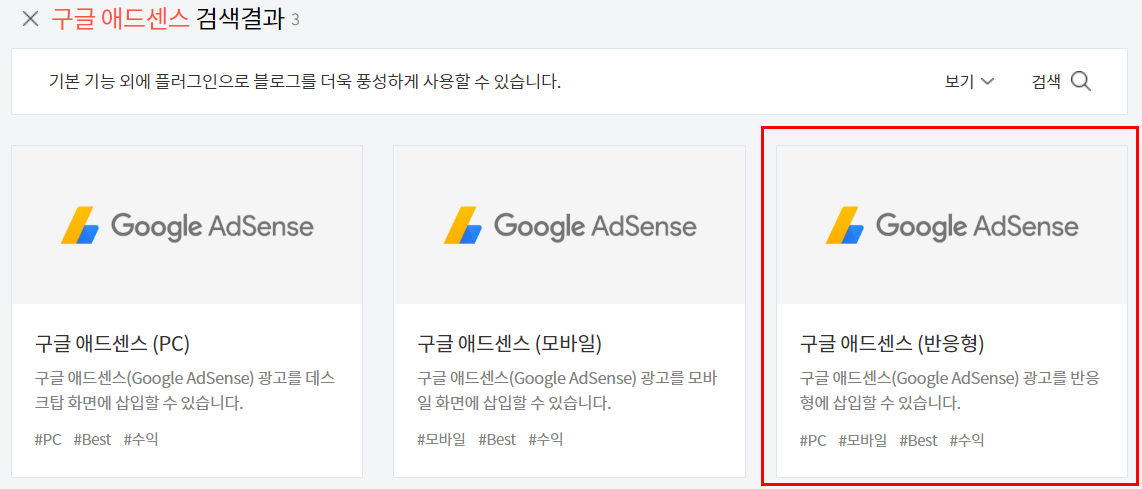Click #수익 tag on the PC card
The height and width of the screenshot is (489, 1142).
pyautogui.click(x=141, y=439)
